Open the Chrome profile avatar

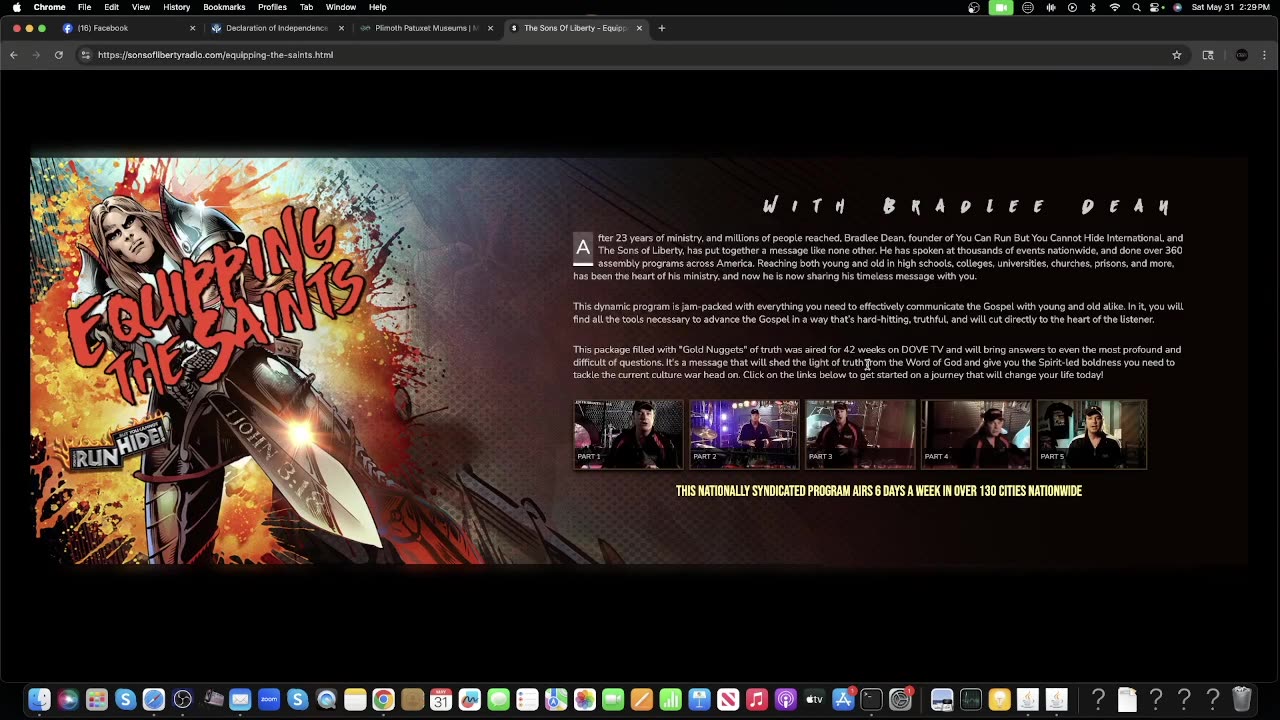coord(1242,55)
